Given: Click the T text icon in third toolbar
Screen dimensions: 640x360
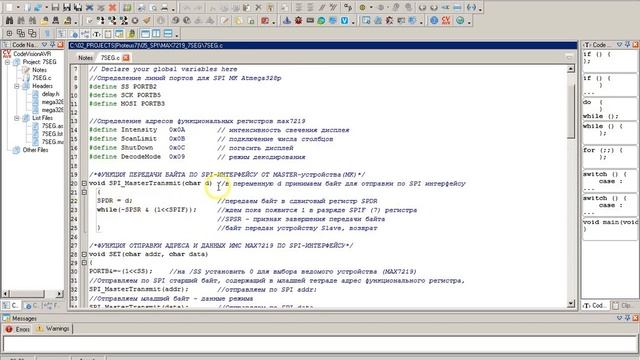Looking at the screenshot, I should coord(97,34).
